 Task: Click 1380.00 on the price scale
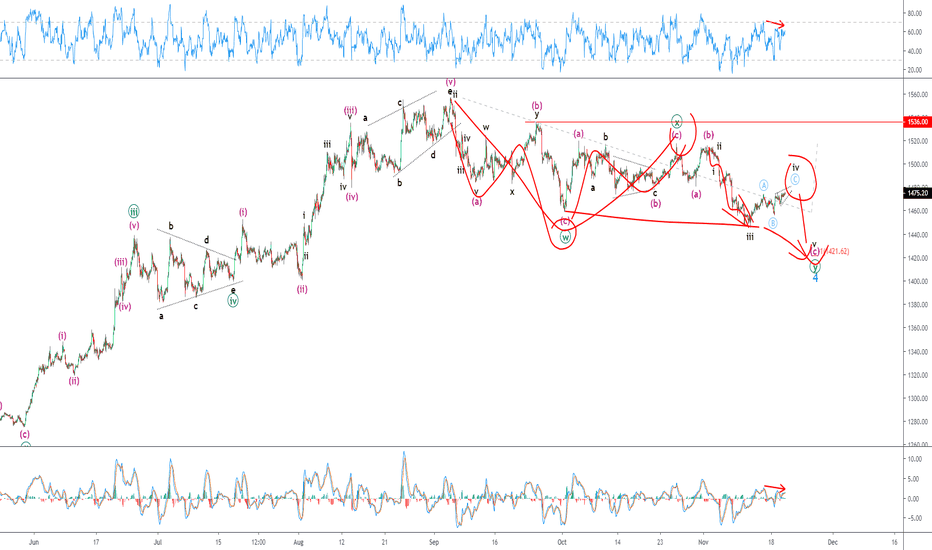(918, 304)
